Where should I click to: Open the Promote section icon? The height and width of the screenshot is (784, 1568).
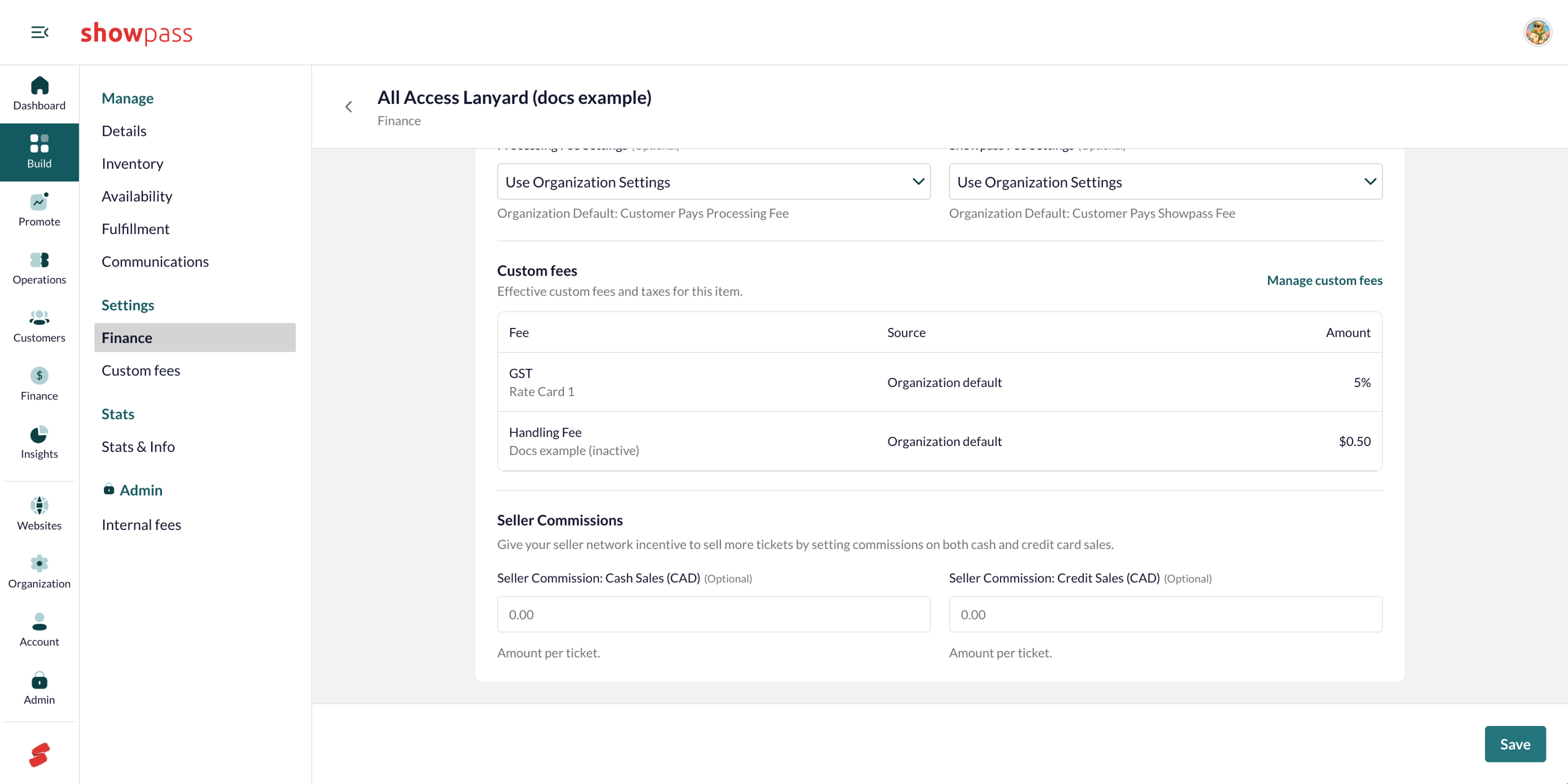pos(39,201)
